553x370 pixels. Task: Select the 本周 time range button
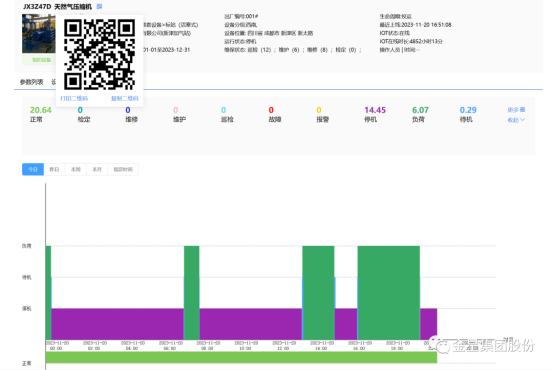[75, 169]
